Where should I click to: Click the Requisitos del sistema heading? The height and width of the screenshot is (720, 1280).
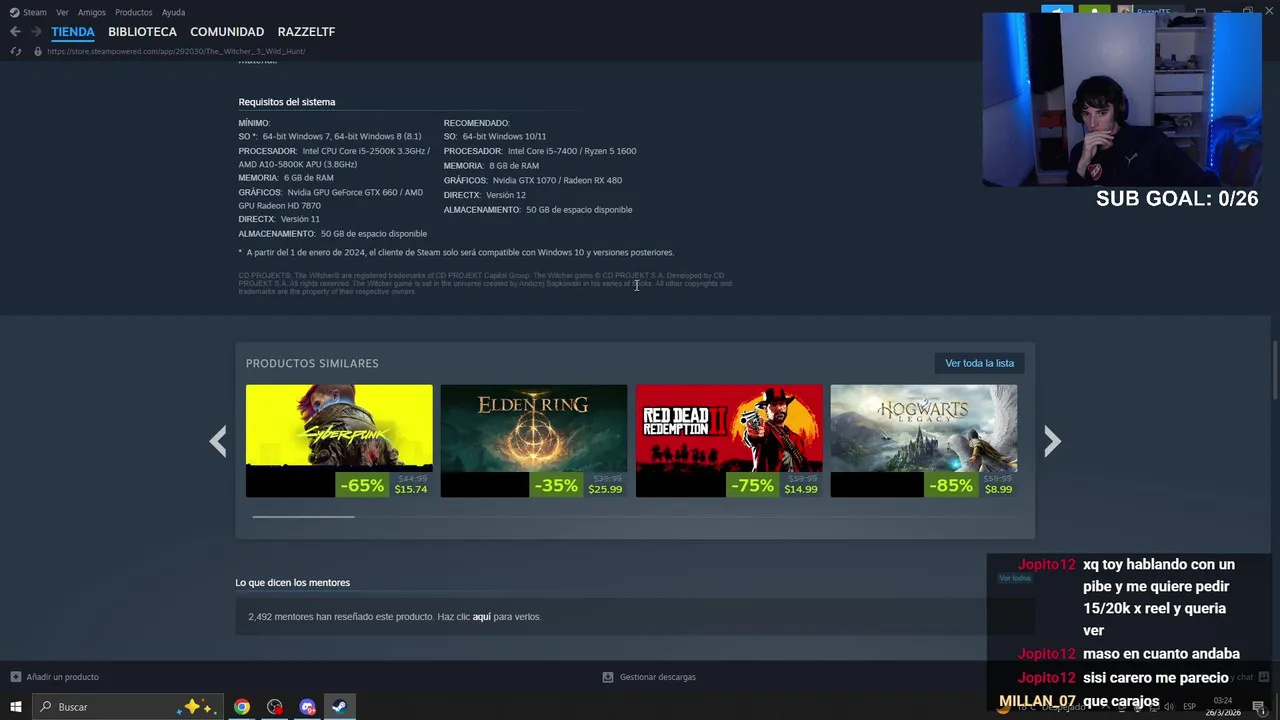(x=287, y=102)
